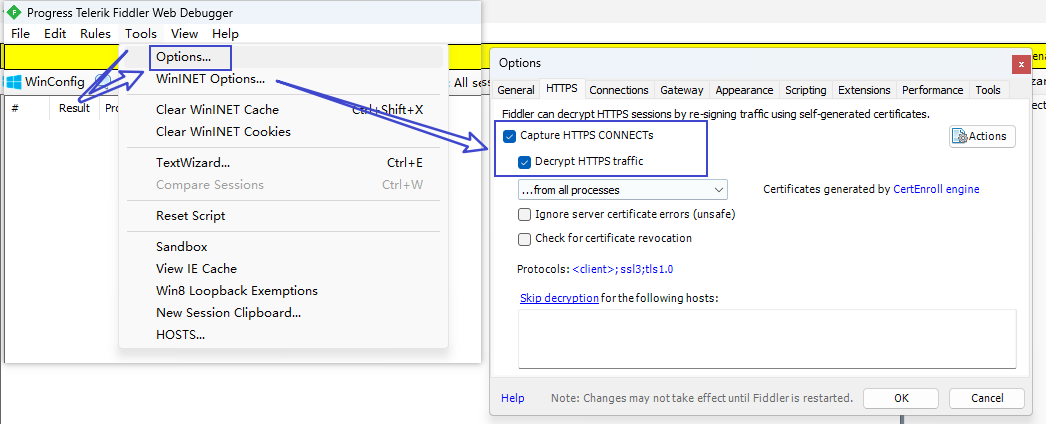Click inside the skip decryption hosts textbox

pos(766,338)
